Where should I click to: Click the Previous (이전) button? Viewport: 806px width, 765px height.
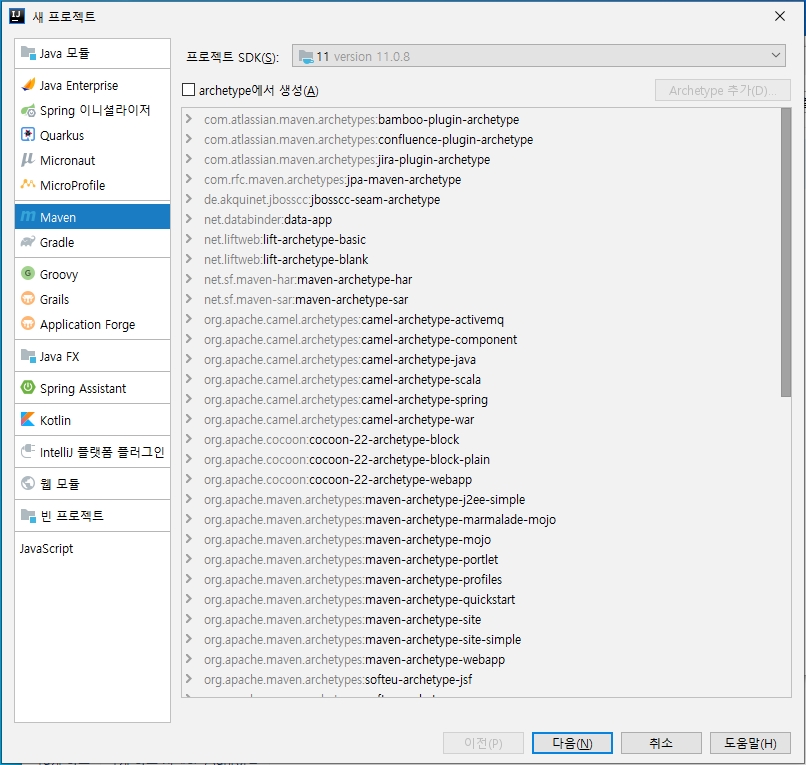[483, 743]
